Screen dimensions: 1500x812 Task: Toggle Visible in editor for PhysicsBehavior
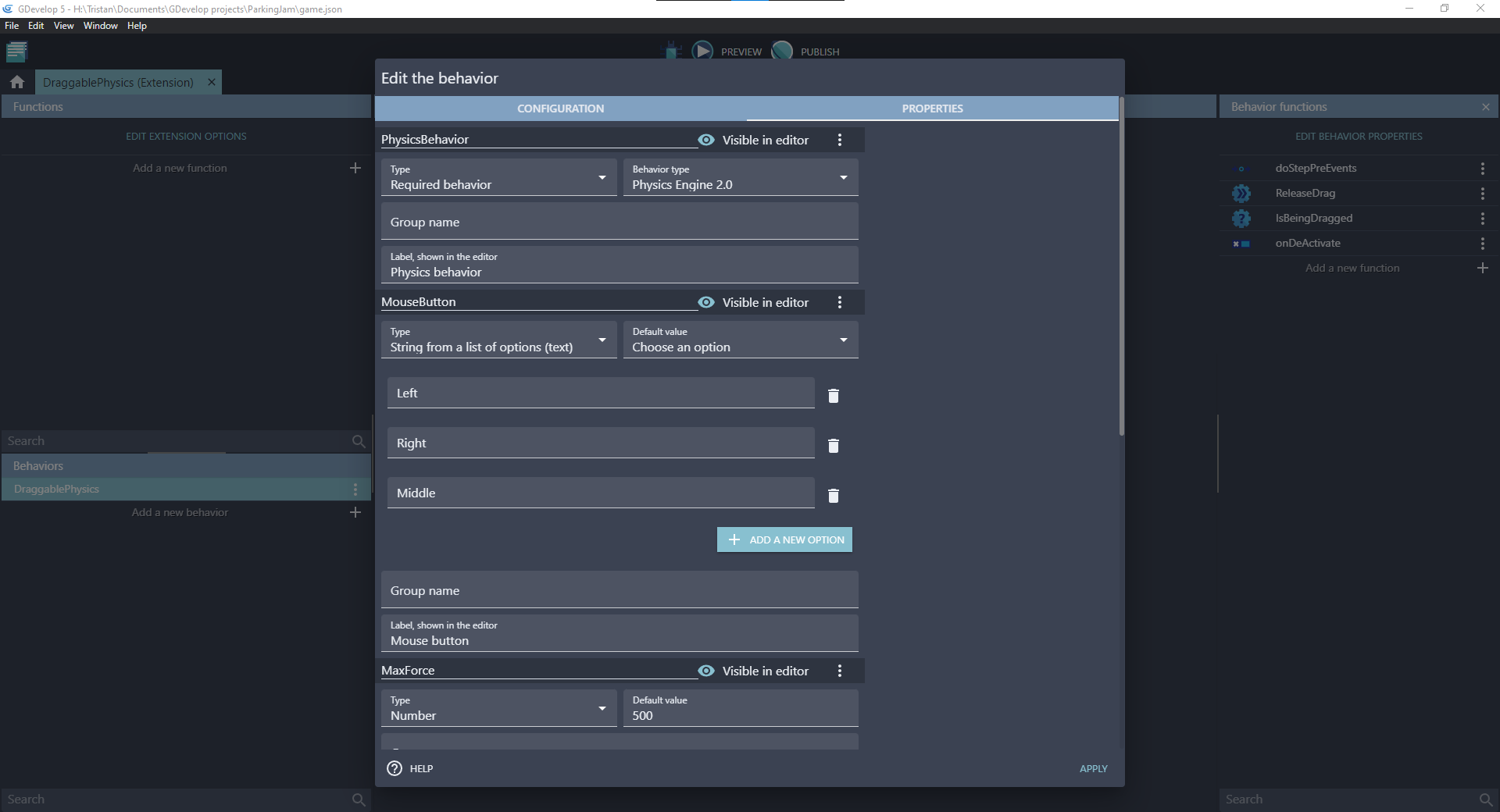(705, 140)
